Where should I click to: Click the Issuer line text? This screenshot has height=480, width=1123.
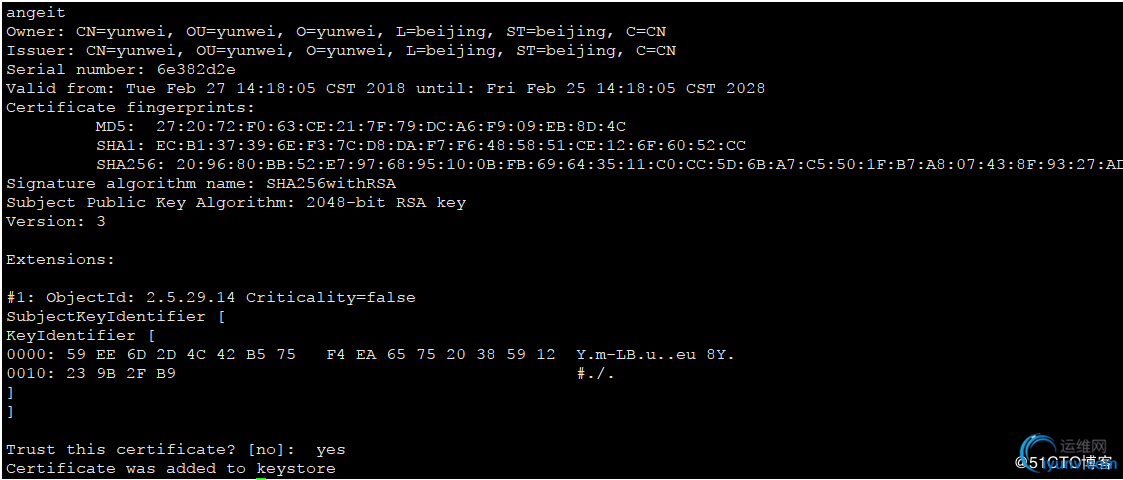point(341,51)
